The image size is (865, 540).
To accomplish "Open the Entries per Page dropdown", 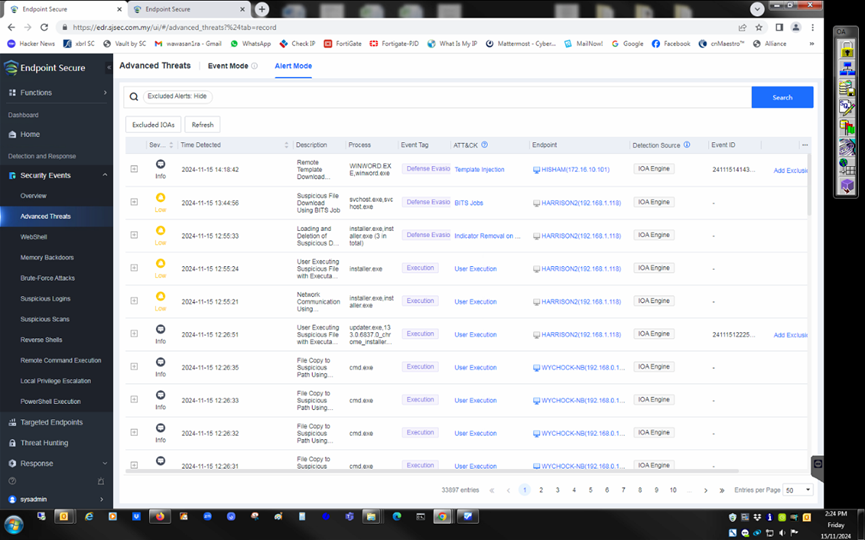I will click(x=798, y=490).
